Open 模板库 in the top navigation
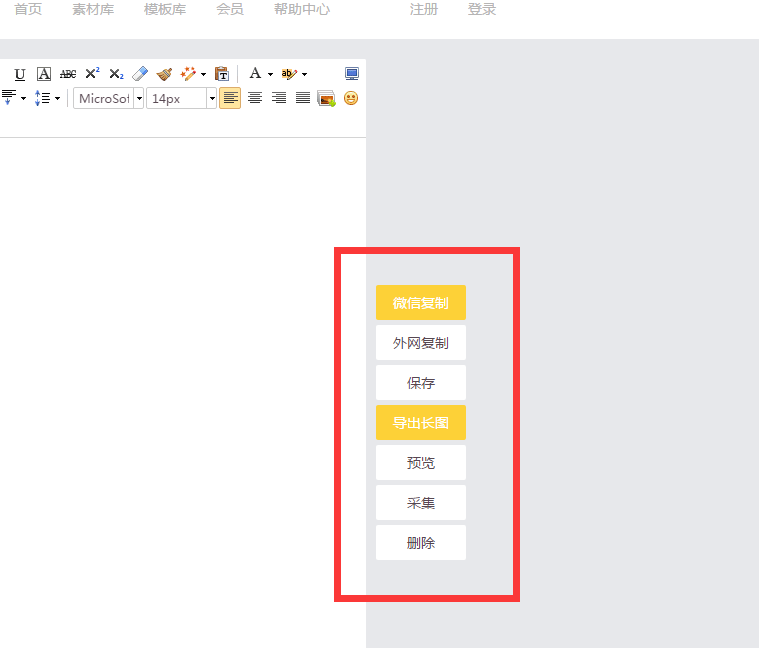This screenshot has height=648, width=759. pos(165,9)
